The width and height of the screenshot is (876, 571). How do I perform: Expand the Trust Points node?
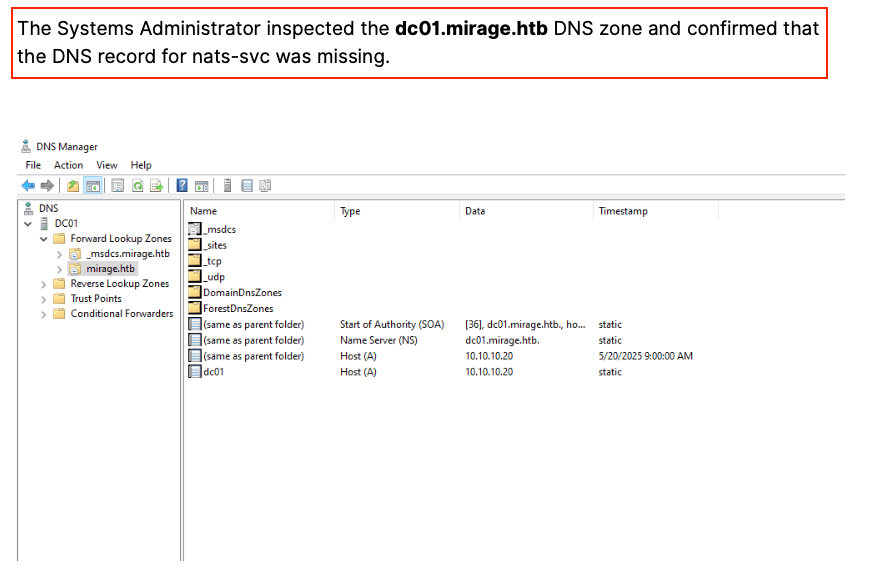coord(44,299)
